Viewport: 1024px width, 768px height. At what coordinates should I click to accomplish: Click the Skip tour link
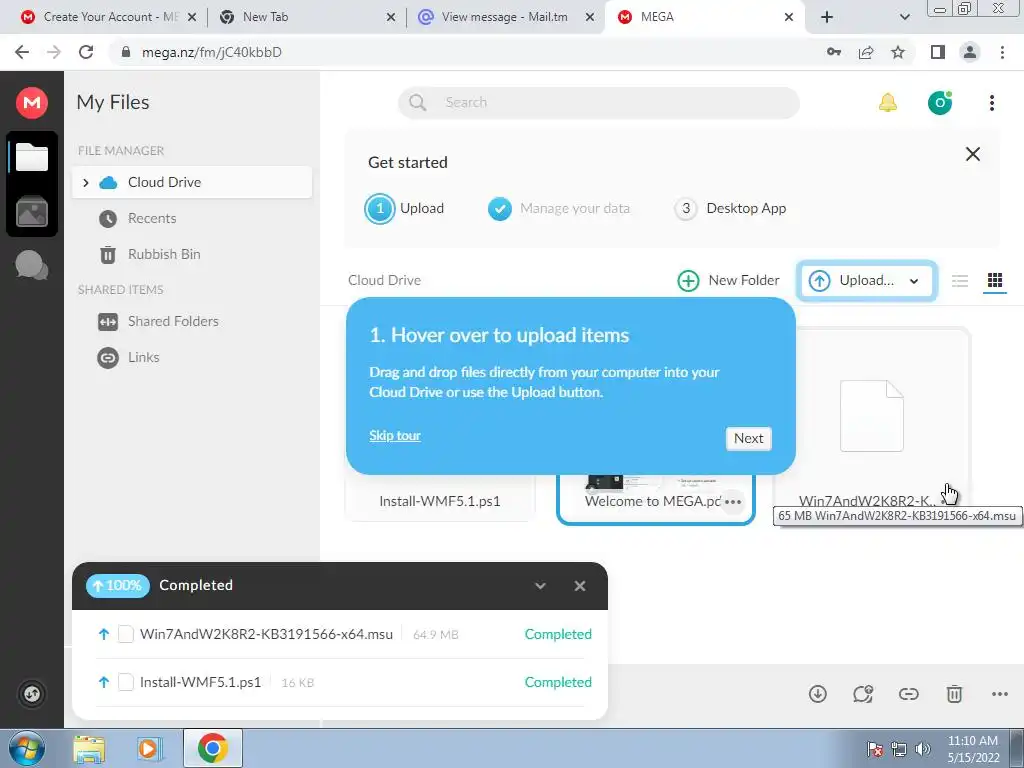tap(394, 436)
